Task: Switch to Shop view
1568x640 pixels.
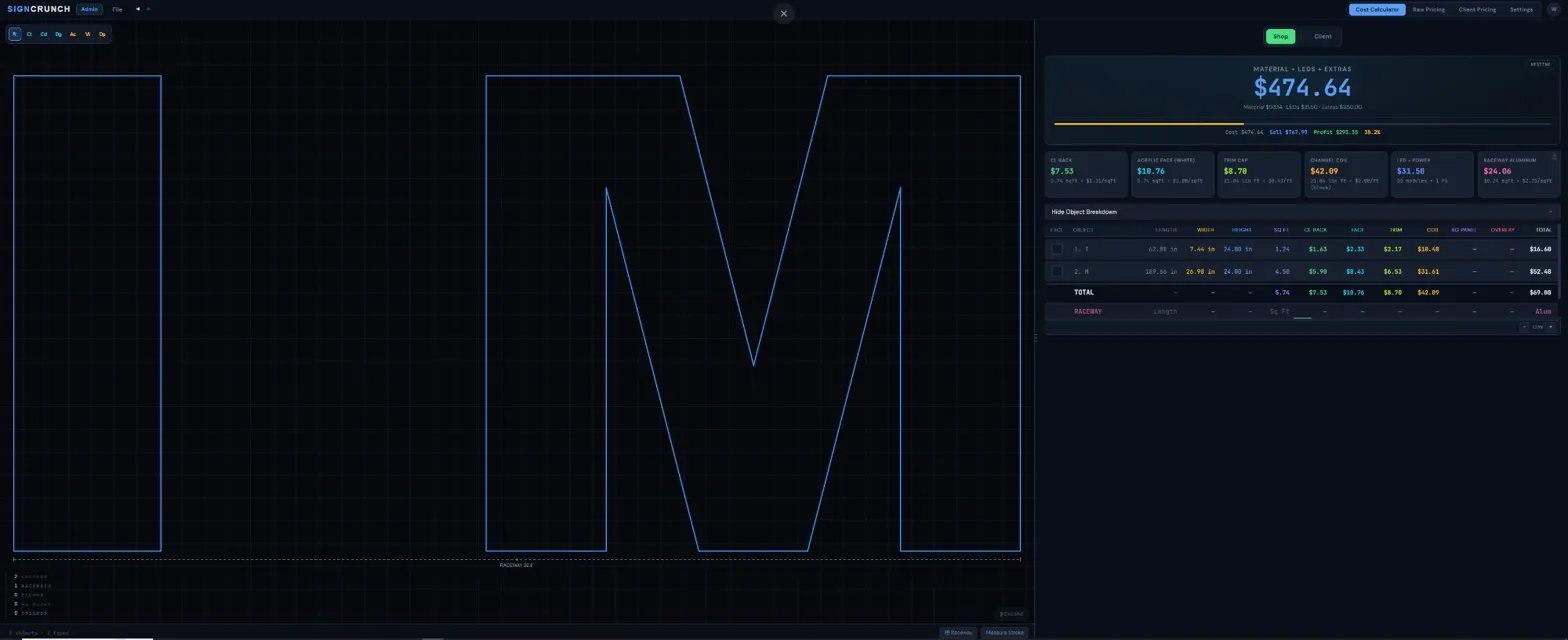Action: tap(1280, 36)
